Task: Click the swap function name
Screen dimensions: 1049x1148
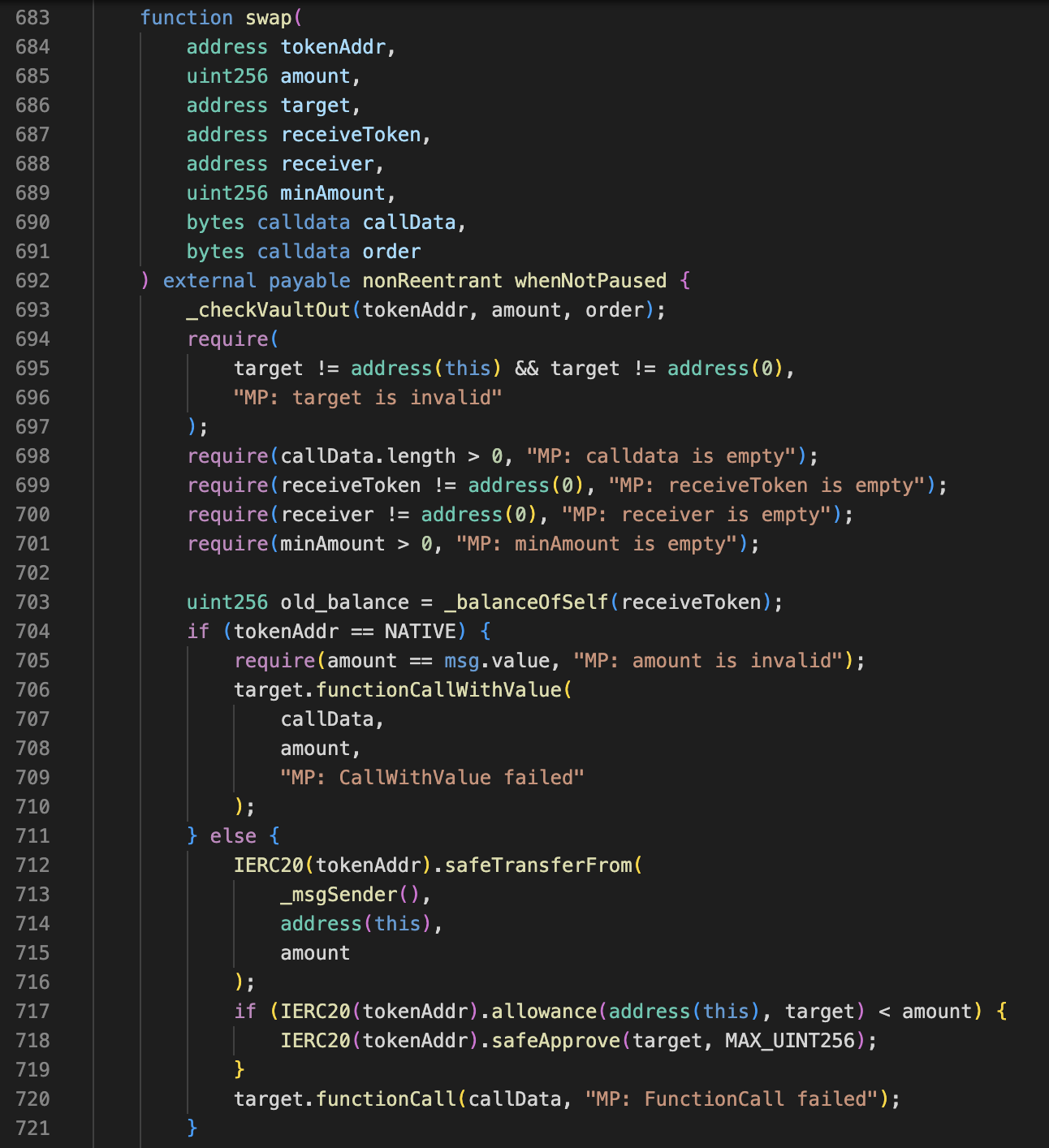Action: click(268, 18)
